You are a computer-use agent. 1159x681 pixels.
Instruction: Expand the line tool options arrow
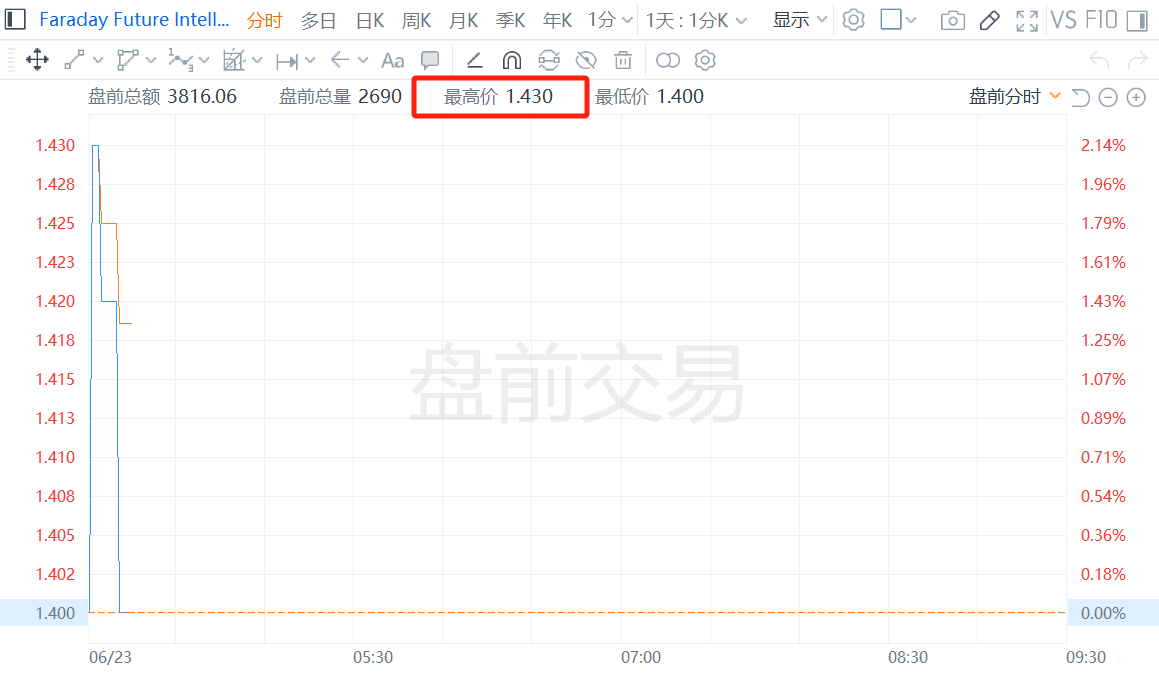coord(98,60)
